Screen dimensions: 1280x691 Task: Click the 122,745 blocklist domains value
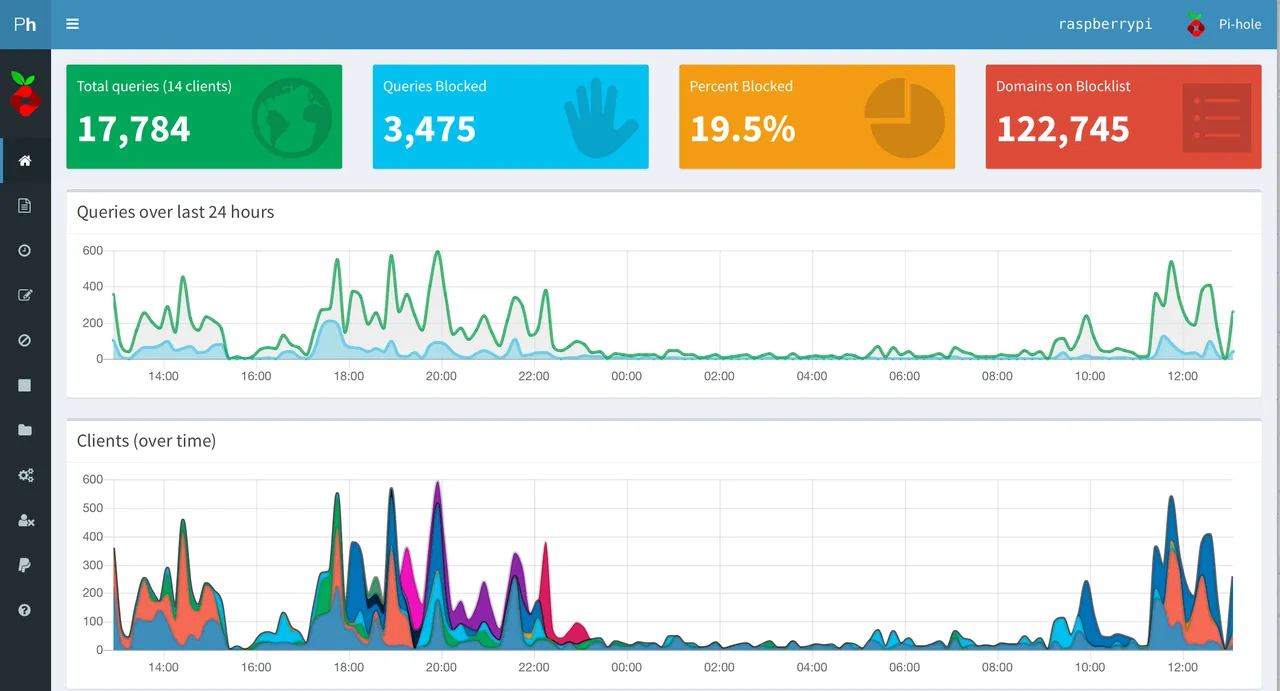pyautogui.click(x=1063, y=129)
